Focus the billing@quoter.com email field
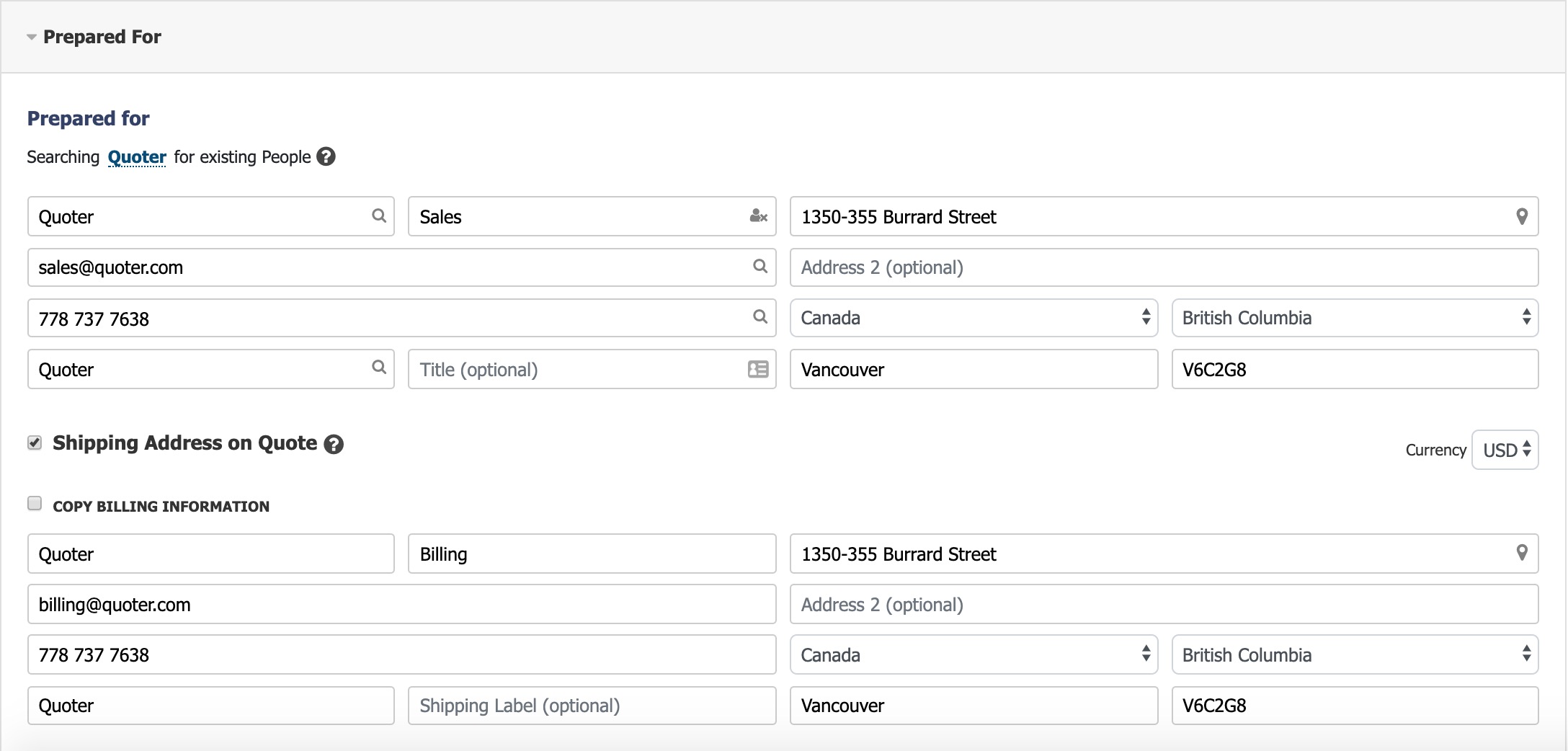1568x751 pixels. click(402, 604)
